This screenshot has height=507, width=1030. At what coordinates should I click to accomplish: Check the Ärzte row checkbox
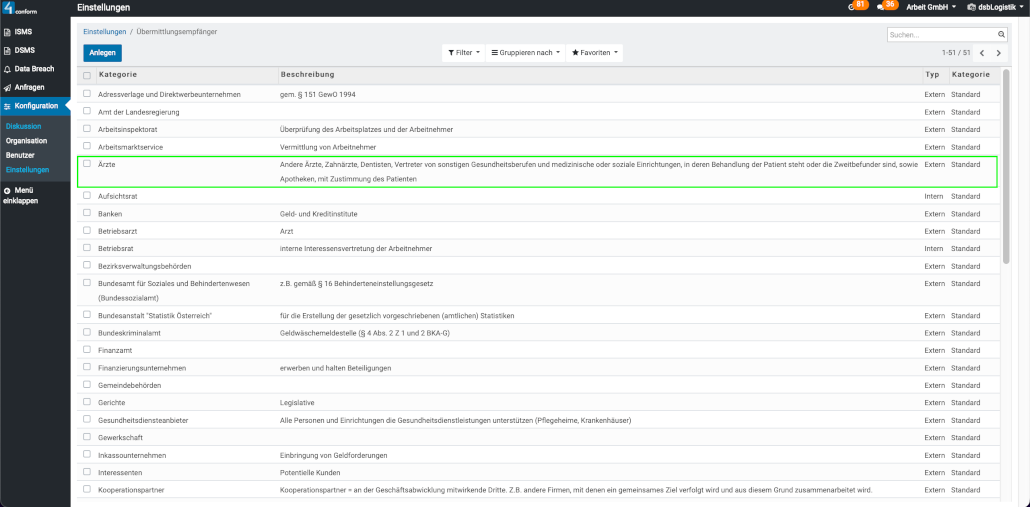[x=87, y=163]
